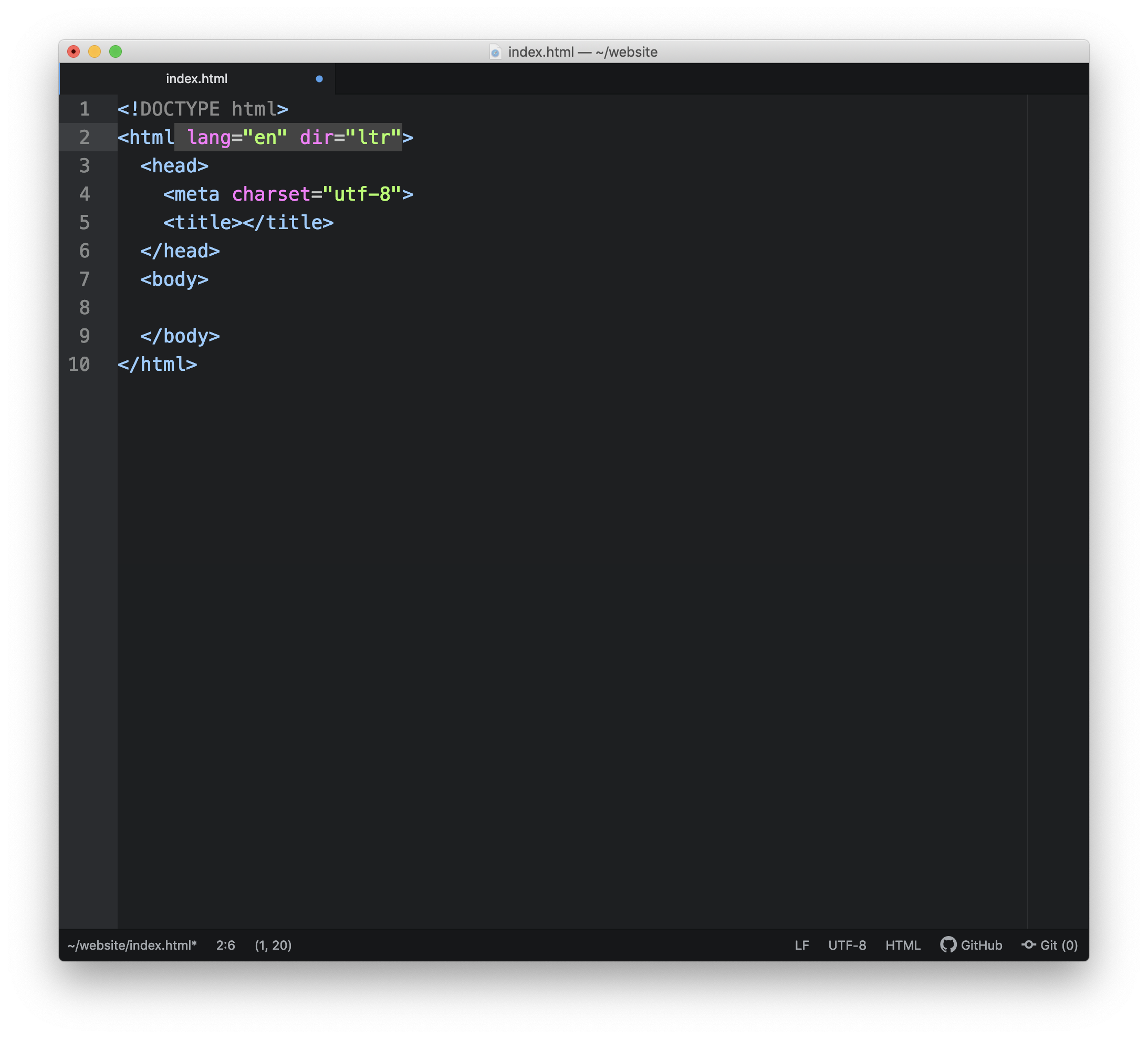This screenshot has width=1148, height=1039.
Task: Click inside the empty title tag
Action: (x=243, y=223)
